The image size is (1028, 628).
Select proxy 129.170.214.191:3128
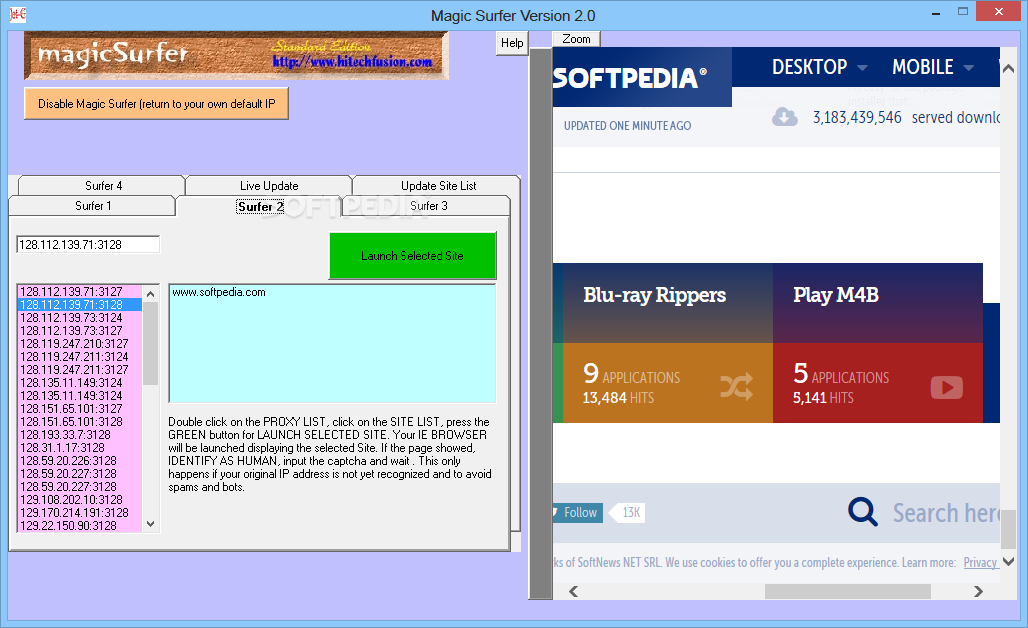pos(79,513)
